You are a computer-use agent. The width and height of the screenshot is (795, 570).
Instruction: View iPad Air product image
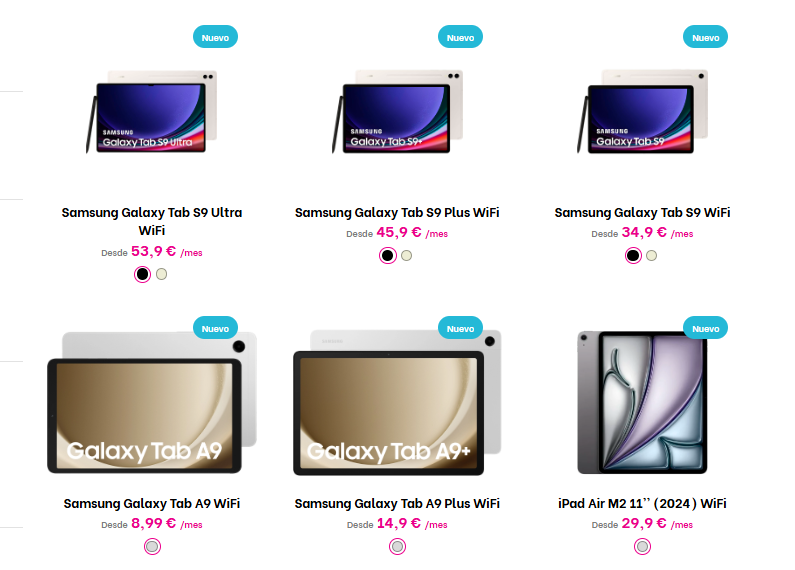[x=642, y=403]
